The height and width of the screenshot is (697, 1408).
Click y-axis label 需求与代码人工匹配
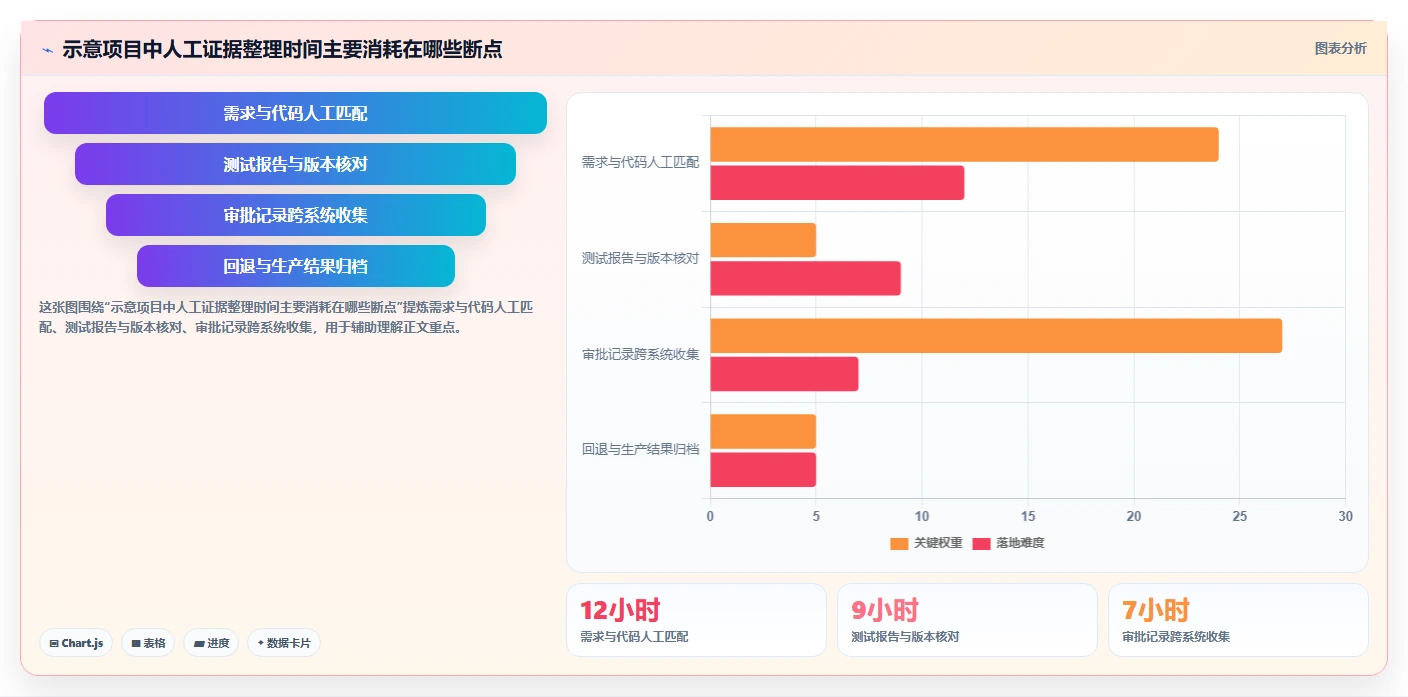(640, 162)
